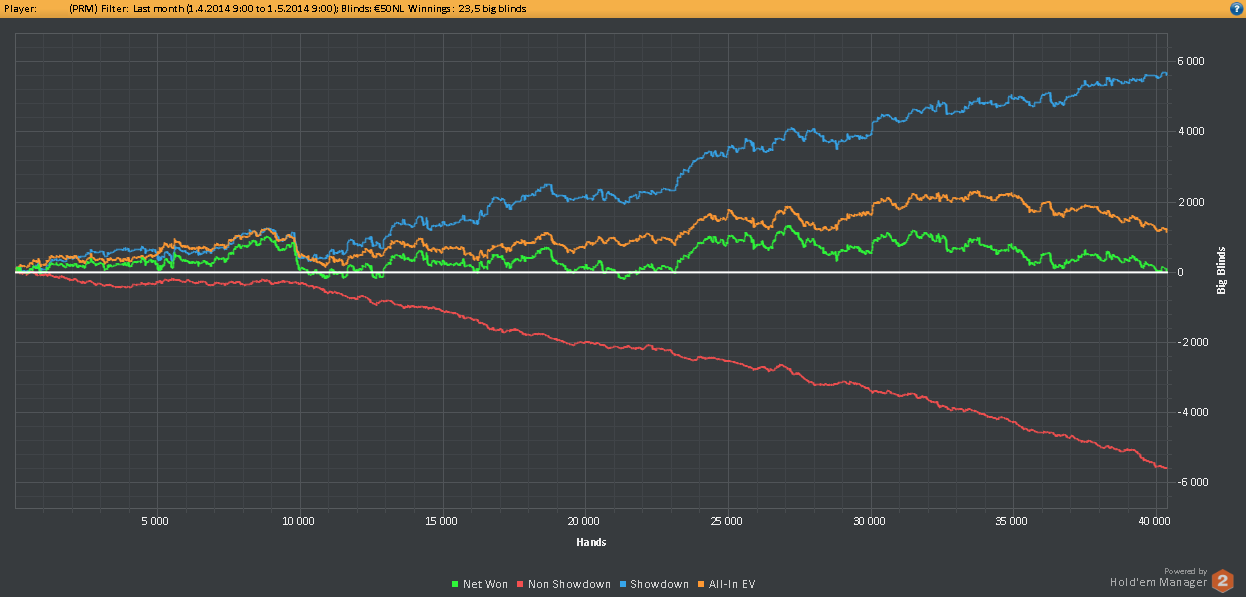Click the red Non Showdown legend swatch
The width and height of the screenshot is (1246, 597).
click(x=520, y=584)
